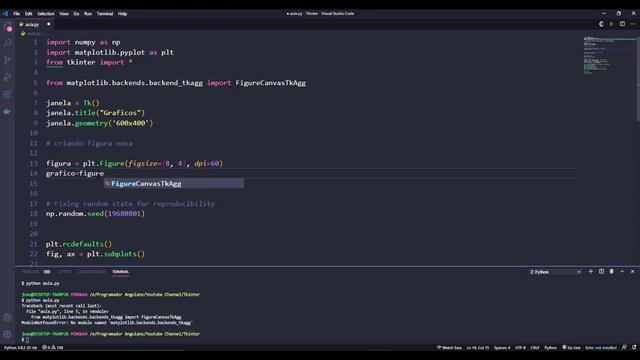This screenshot has height=360, width=640.
Task: Open the Run and Debug view
Action: click(x=8, y=77)
